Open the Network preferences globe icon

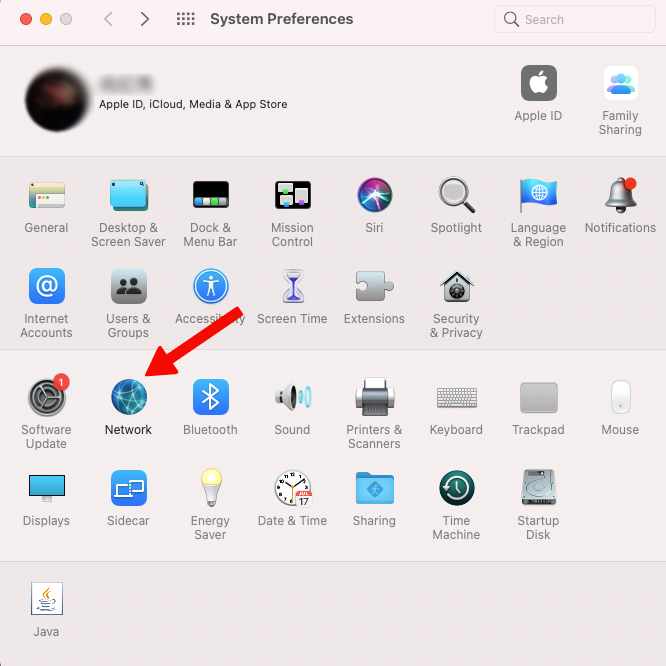click(129, 397)
